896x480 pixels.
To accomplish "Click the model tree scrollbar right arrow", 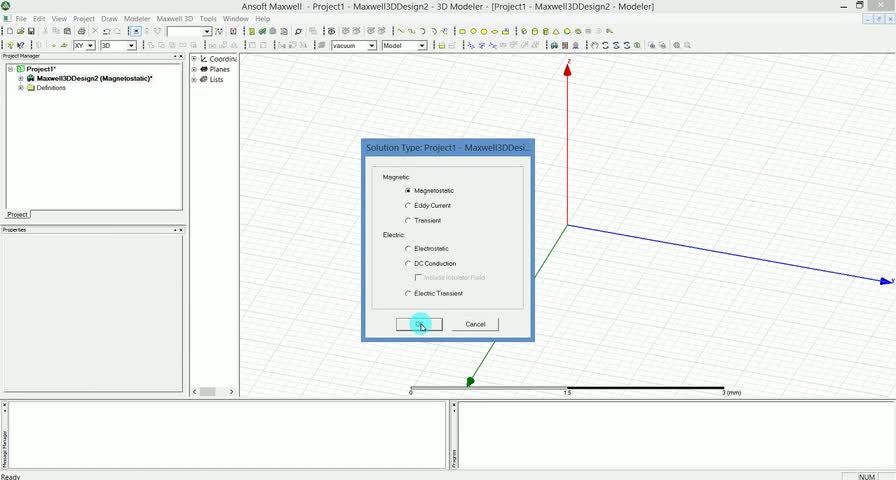I will 231,391.
